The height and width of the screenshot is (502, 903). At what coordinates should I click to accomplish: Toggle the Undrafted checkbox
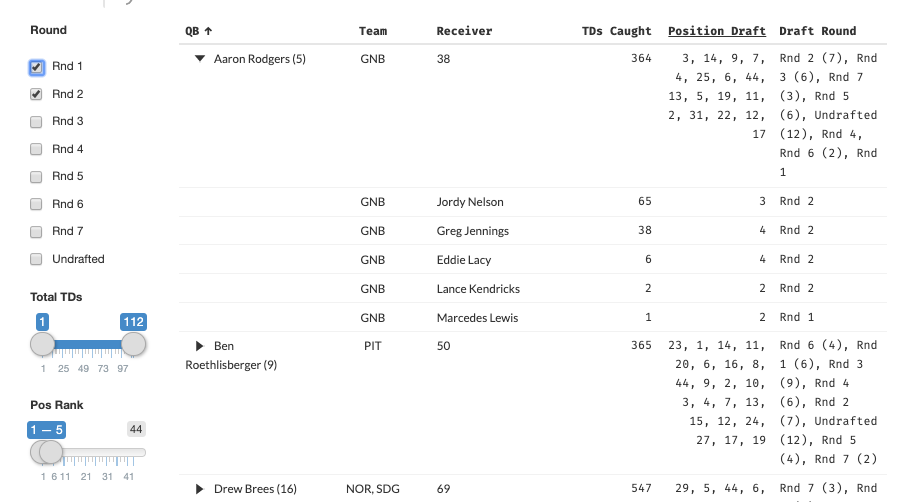tap(37, 259)
